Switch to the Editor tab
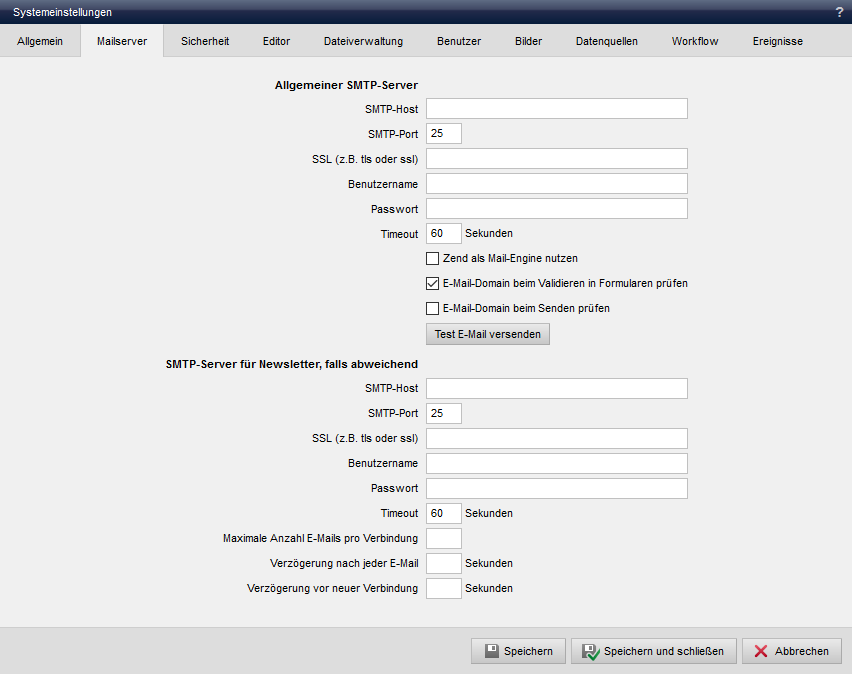The height and width of the screenshot is (674, 852). (276, 41)
